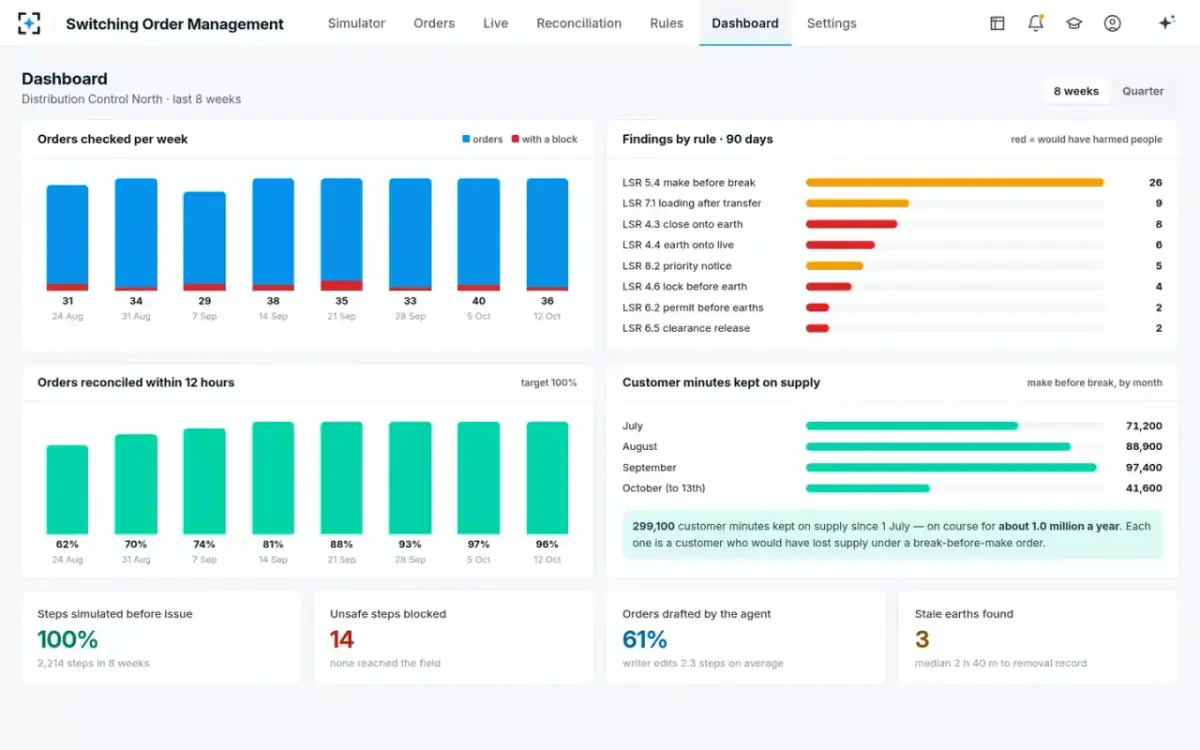Click the LSR 6.5 clearance release label
This screenshot has width=1200, height=750.
(x=686, y=328)
